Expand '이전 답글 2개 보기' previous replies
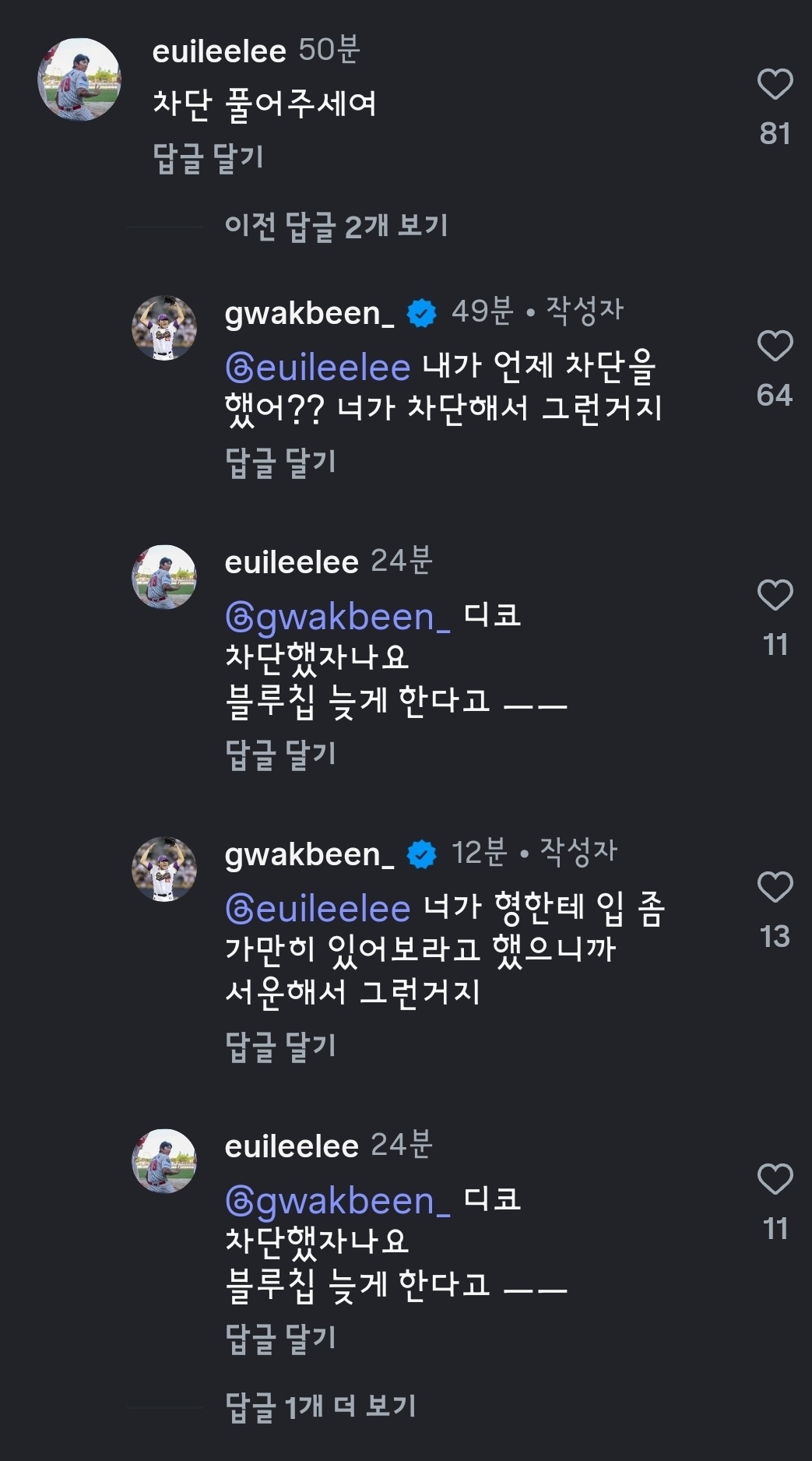This screenshot has height=1461, width=812. [x=336, y=227]
